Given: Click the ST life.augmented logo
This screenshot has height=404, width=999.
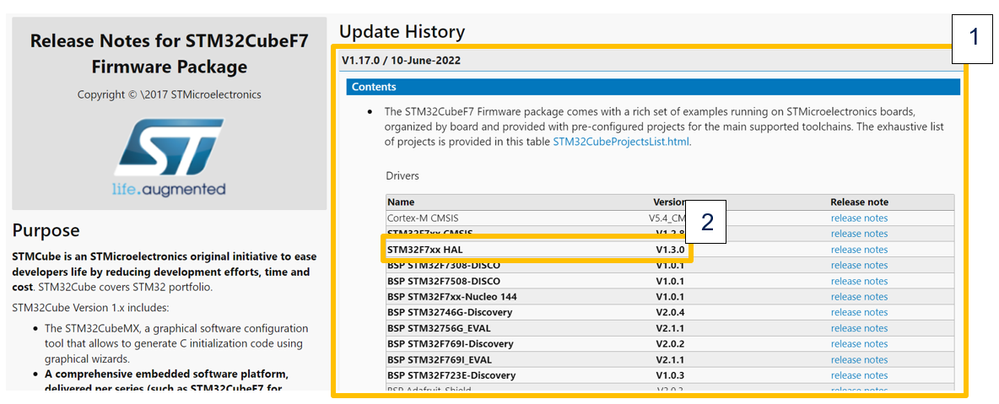Looking at the screenshot, I should click(x=169, y=157).
